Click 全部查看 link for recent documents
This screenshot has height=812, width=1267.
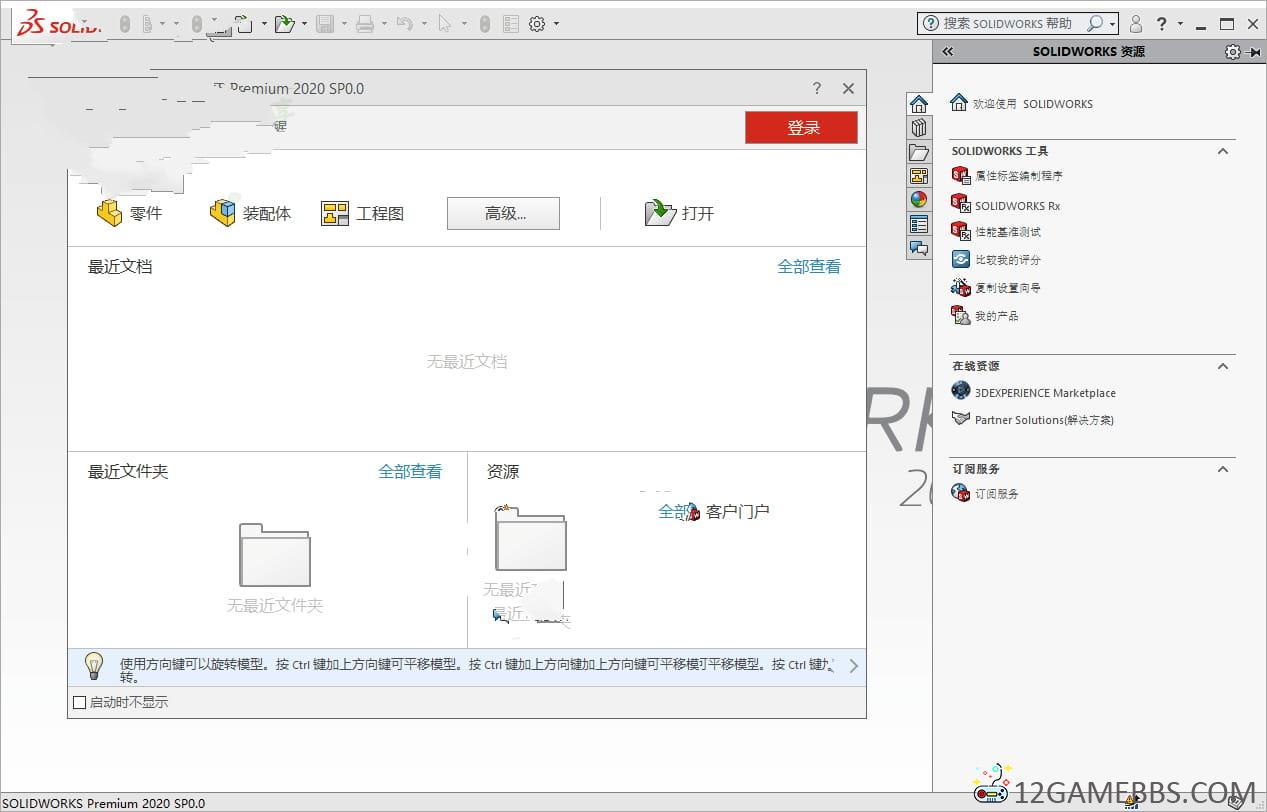(x=809, y=267)
